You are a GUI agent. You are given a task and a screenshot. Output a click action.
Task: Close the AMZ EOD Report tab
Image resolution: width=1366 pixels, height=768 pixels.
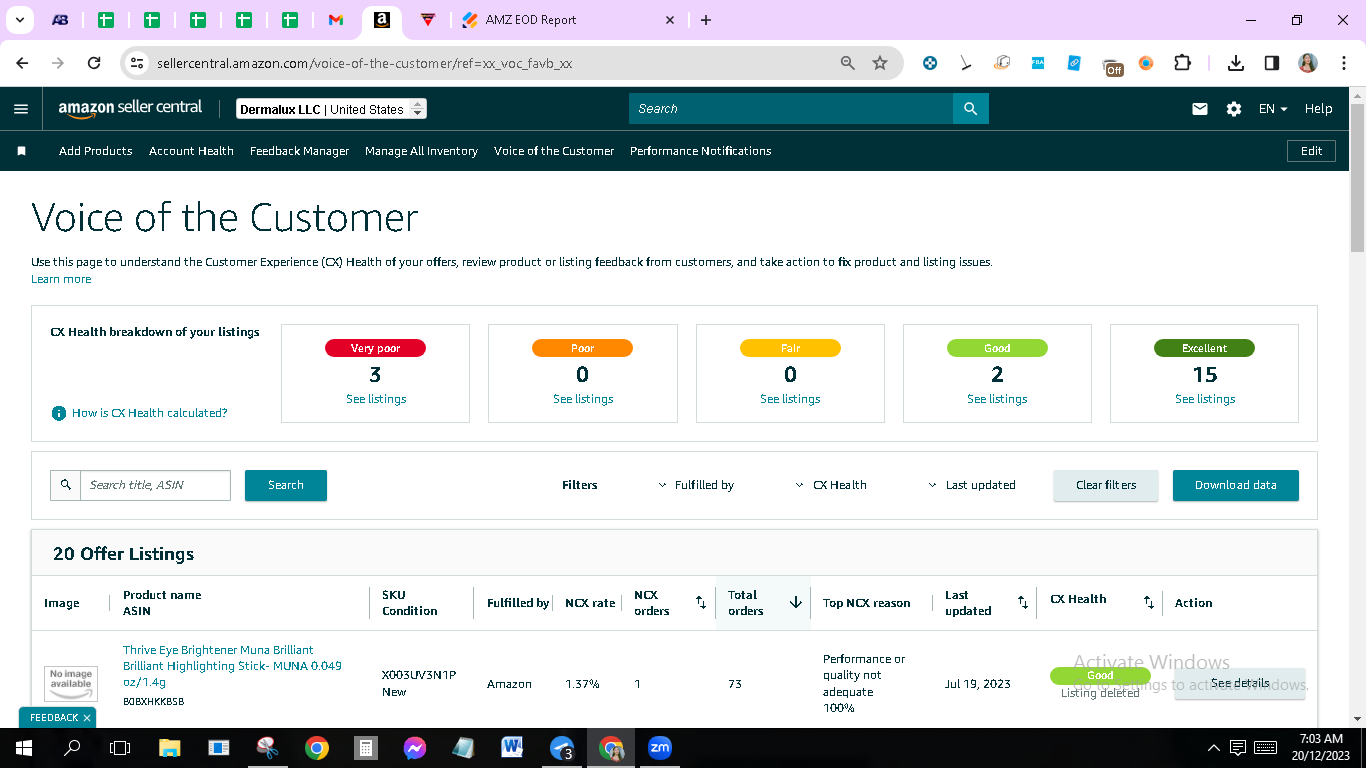(x=670, y=20)
